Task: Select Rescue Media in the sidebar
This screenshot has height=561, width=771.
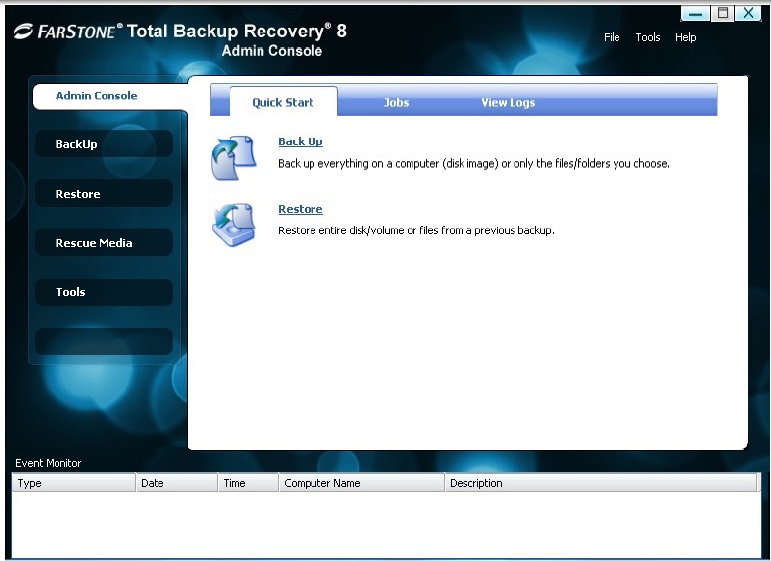Action: [104, 243]
